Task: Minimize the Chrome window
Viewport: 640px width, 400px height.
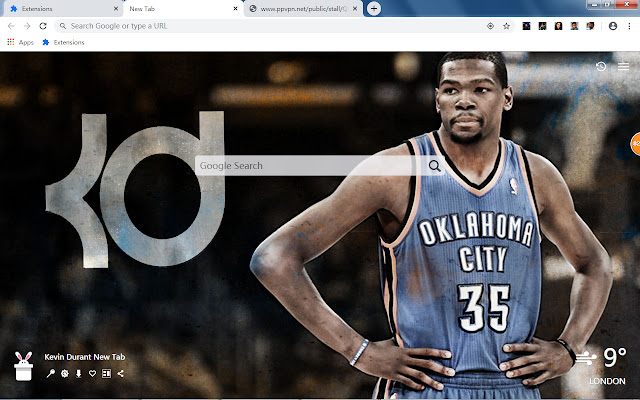Action: pos(594,4)
